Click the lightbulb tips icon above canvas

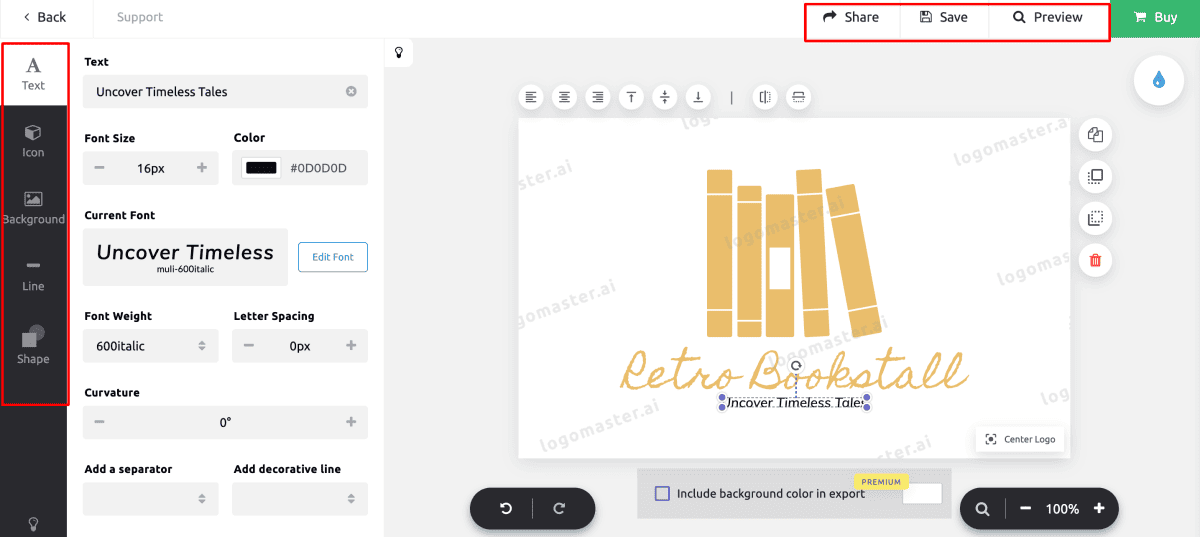pyautogui.click(x=398, y=53)
